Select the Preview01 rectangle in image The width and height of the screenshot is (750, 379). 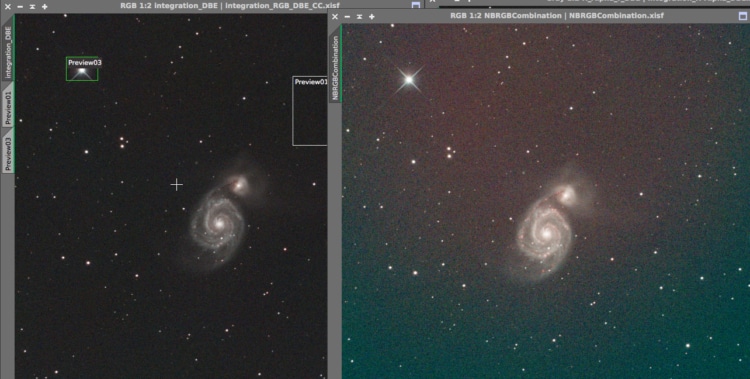(x=309, y=111)
